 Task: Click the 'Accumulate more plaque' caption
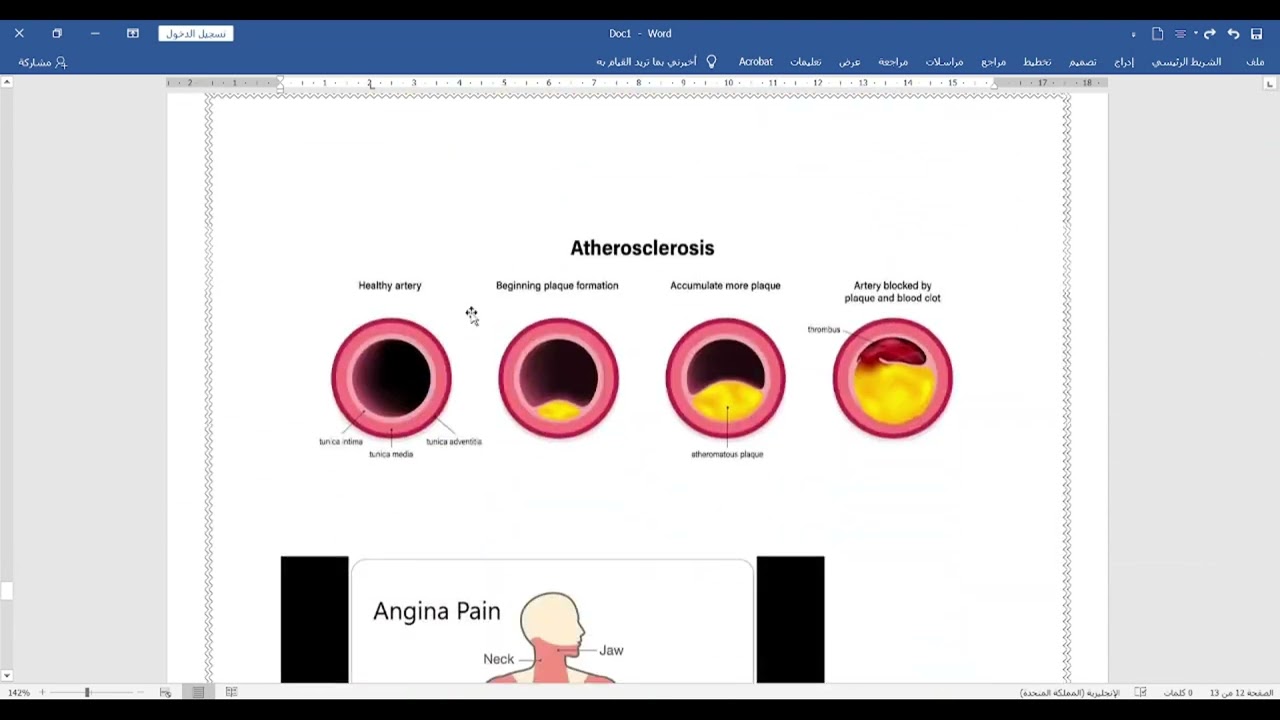[x=725, y=286]
